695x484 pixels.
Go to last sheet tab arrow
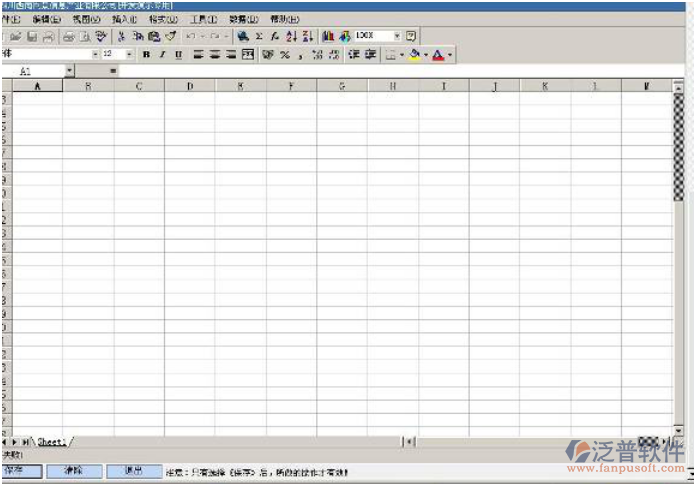26,442
